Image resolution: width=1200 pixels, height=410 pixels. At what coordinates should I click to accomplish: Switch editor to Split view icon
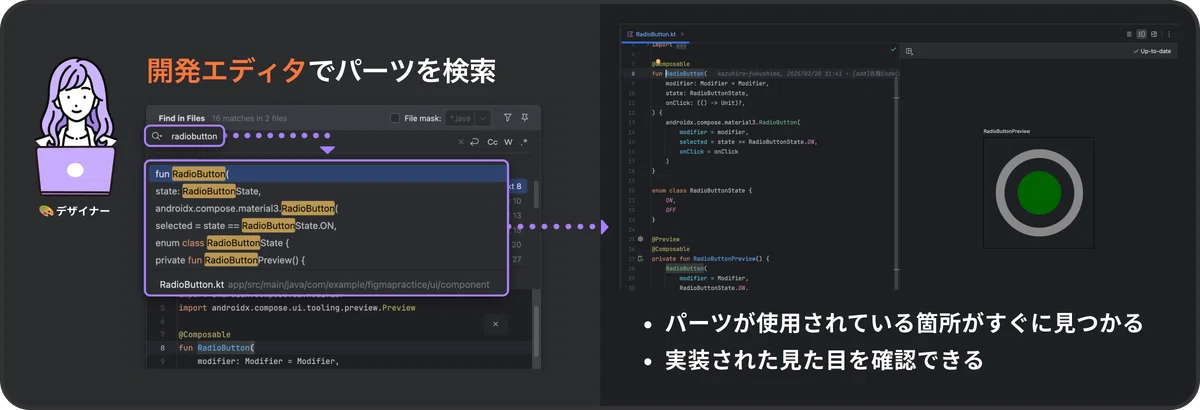1142,34
